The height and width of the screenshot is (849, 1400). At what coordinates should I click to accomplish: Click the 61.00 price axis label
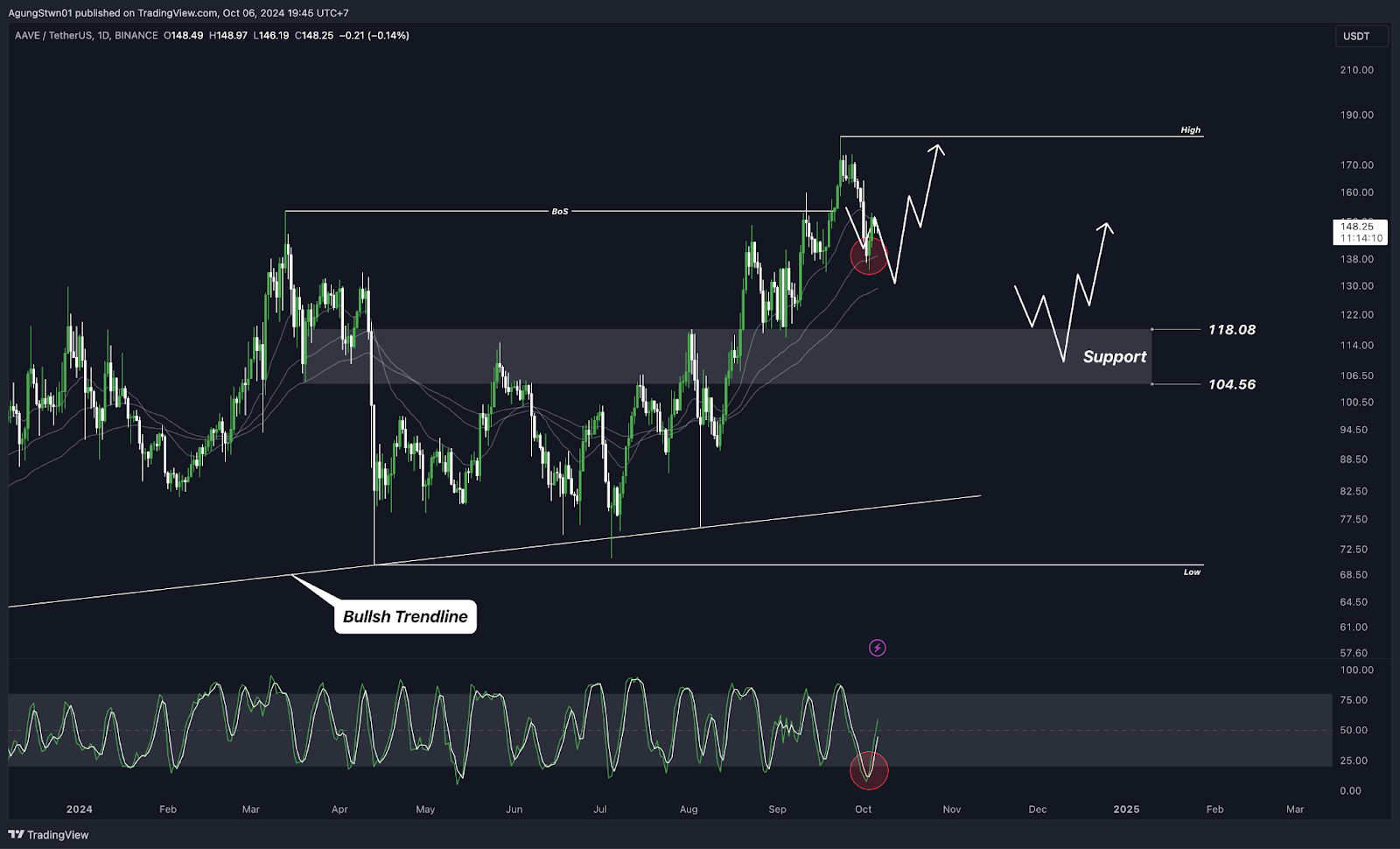coord(1354,628)
